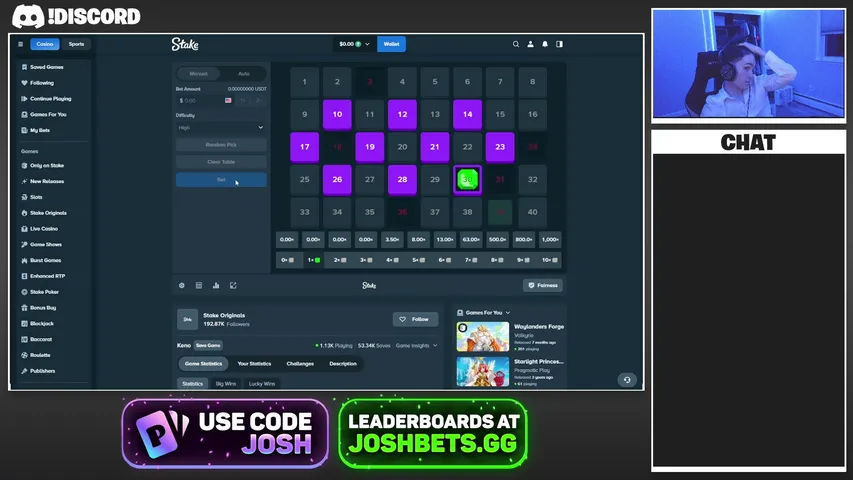
Task: Deselect Keno tile 10
Action: click(337, 114)
